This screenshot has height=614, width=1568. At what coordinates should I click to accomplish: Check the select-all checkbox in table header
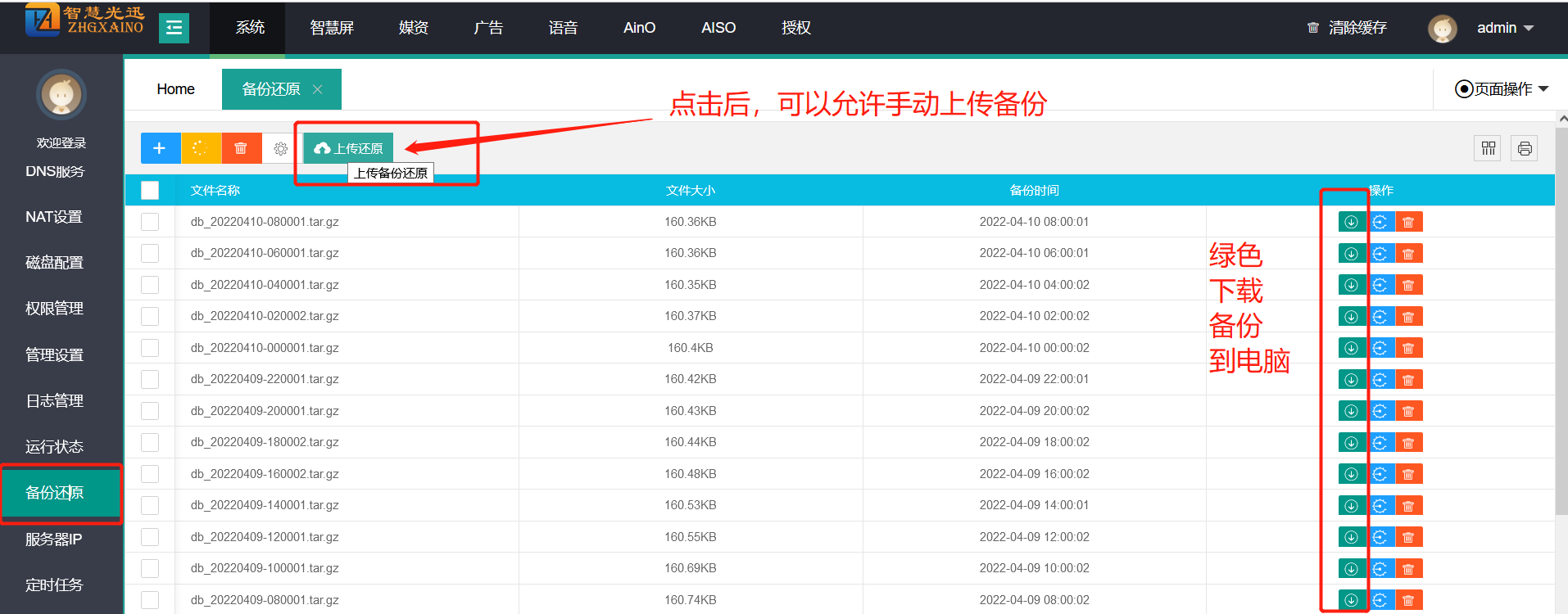pos(150,191)
